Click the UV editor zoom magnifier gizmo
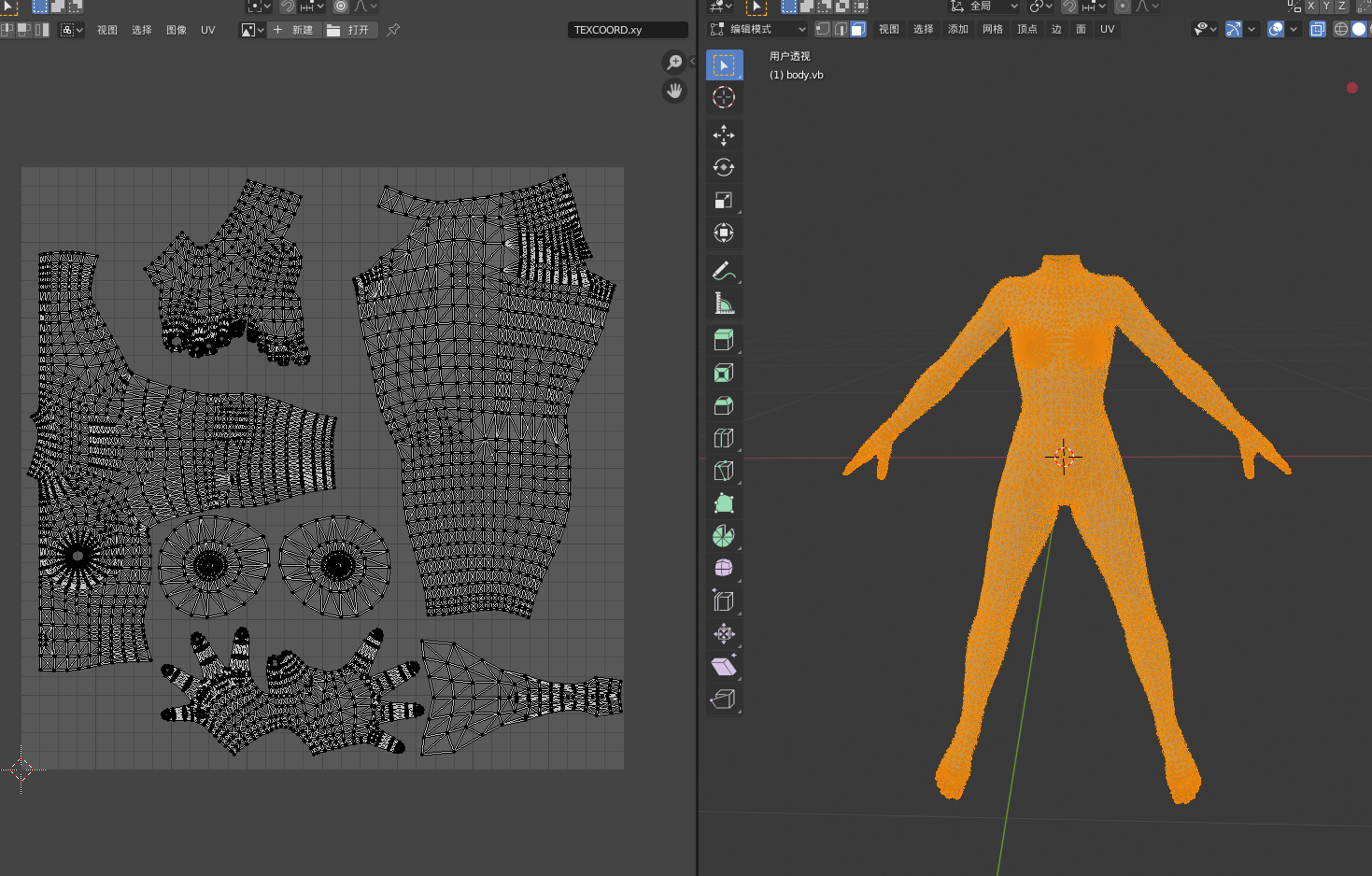This screenshot has width=1372, height=876. (674, 63)
